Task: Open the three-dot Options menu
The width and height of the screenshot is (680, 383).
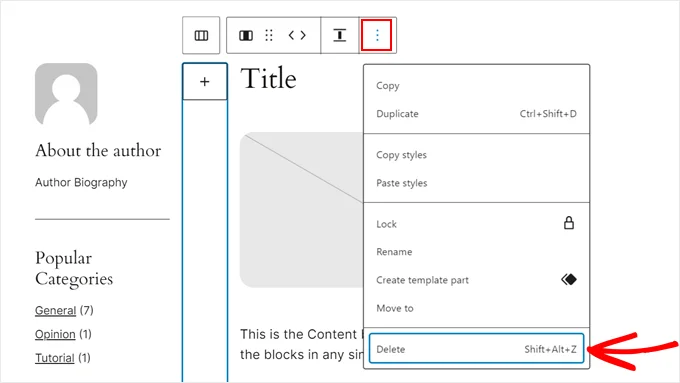Action: 377,35
